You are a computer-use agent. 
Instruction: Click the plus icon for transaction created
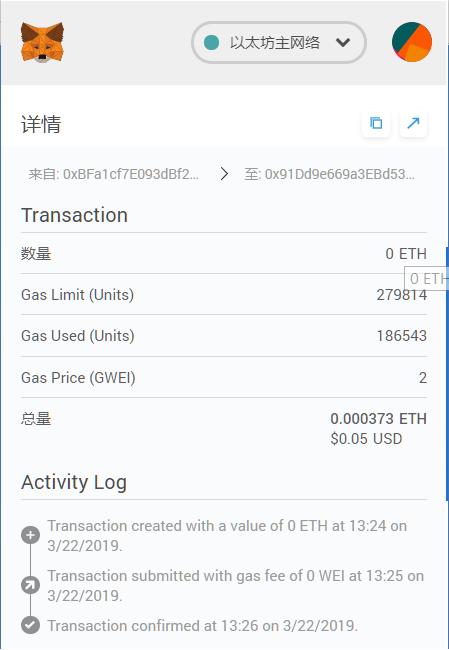coord(31,535)
